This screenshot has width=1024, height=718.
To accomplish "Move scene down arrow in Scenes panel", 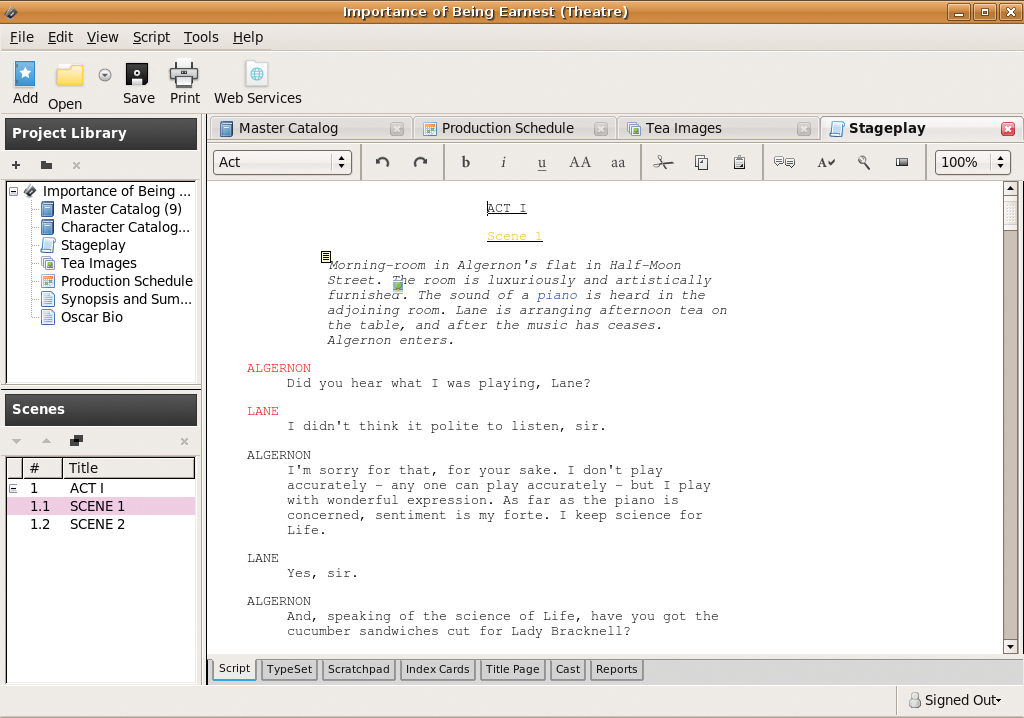I will click(x=16, y=441).
